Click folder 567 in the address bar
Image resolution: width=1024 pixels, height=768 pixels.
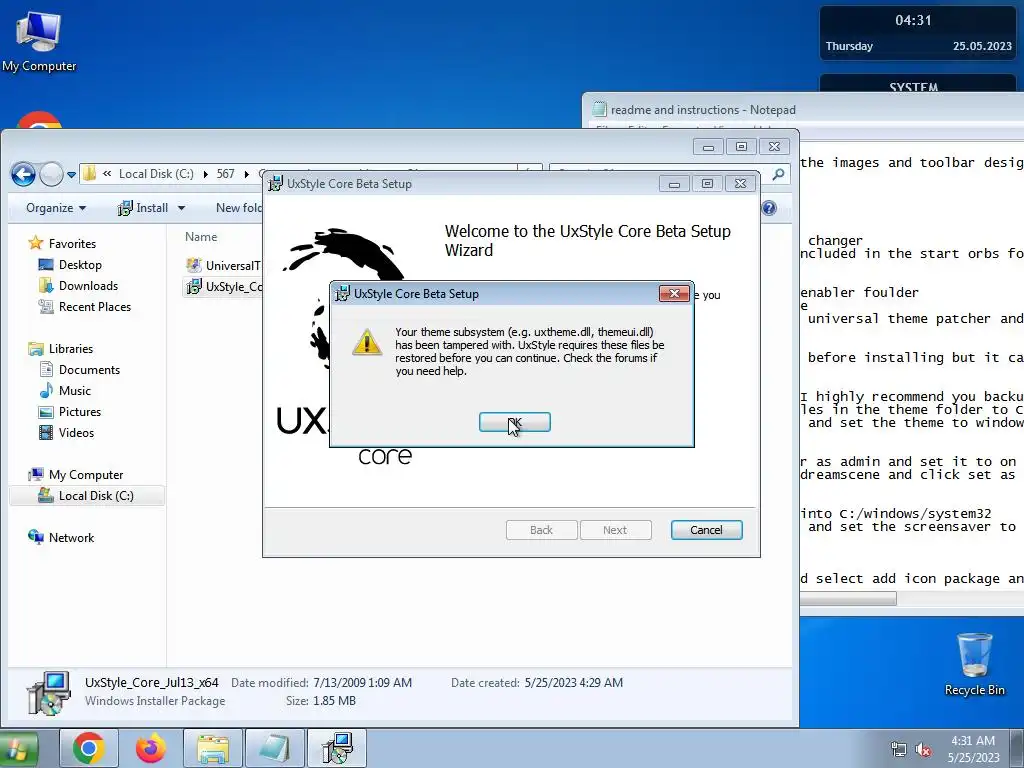tap(225, 174)
